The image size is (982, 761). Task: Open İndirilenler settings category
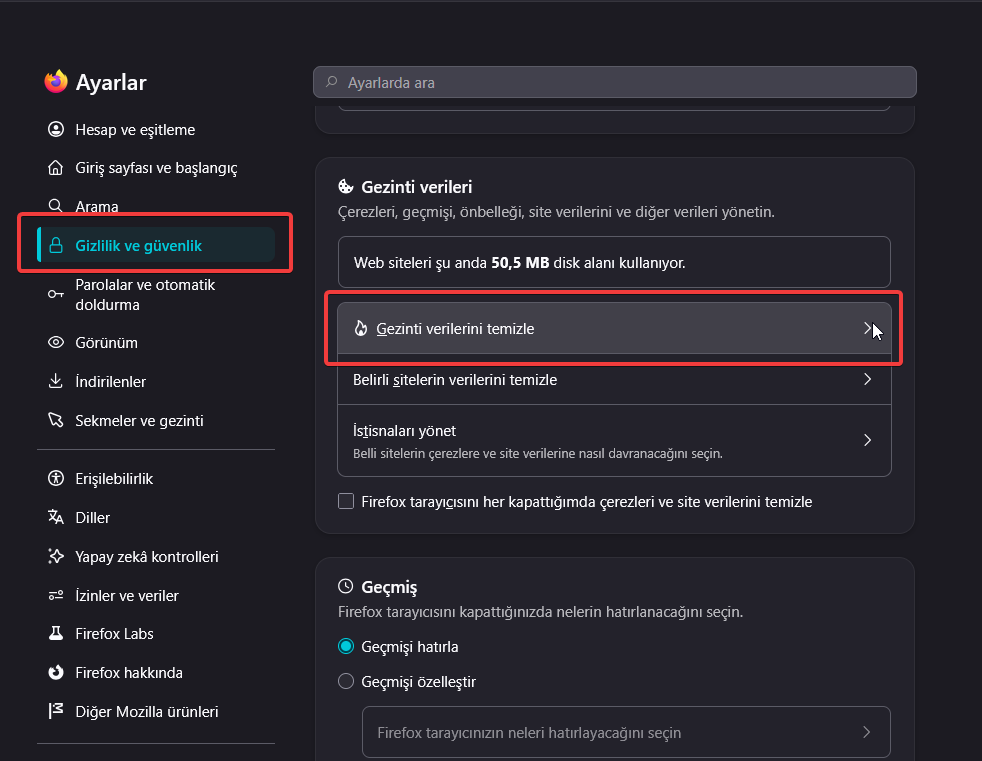point(156,381)
